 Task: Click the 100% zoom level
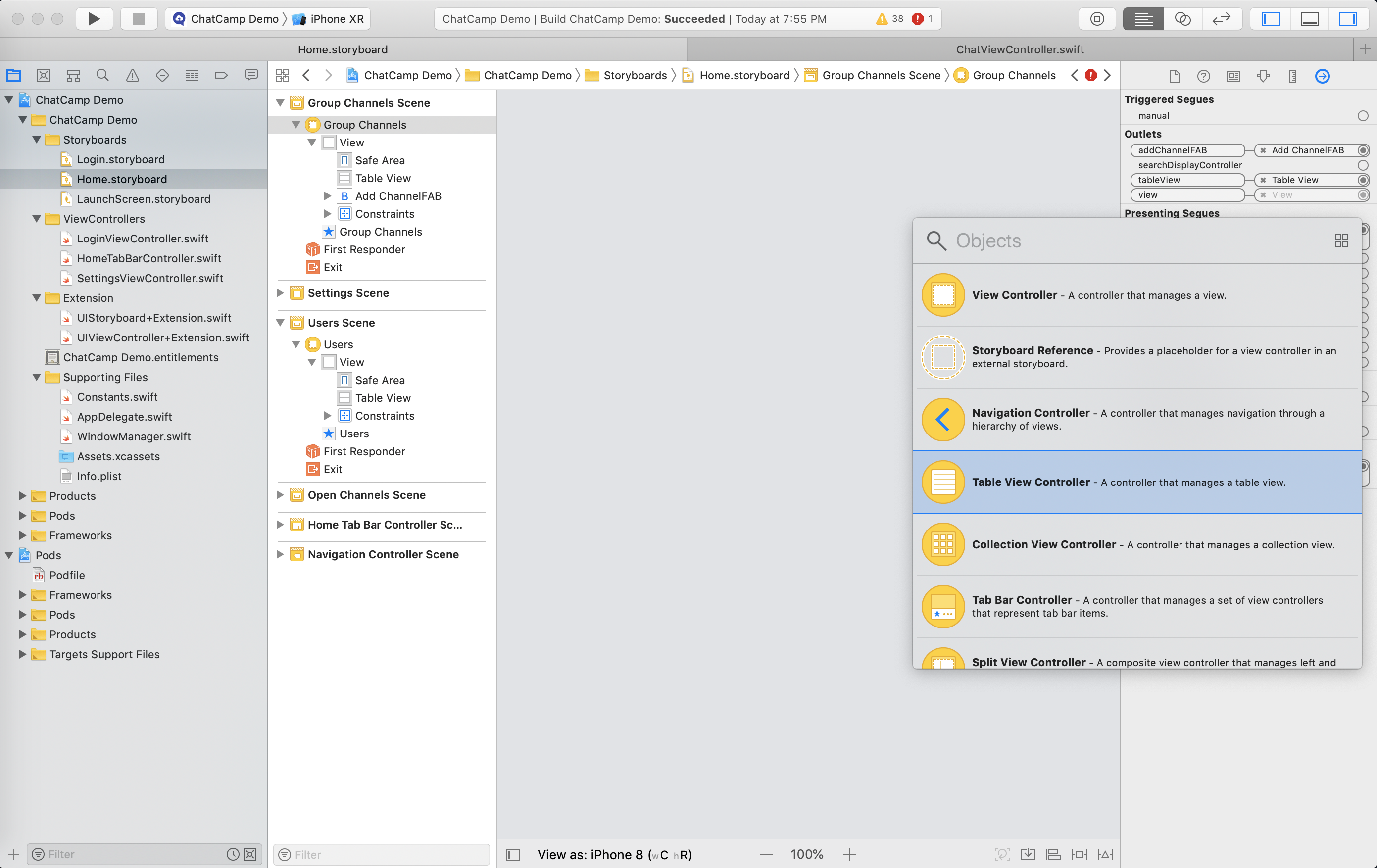[807, 854]
